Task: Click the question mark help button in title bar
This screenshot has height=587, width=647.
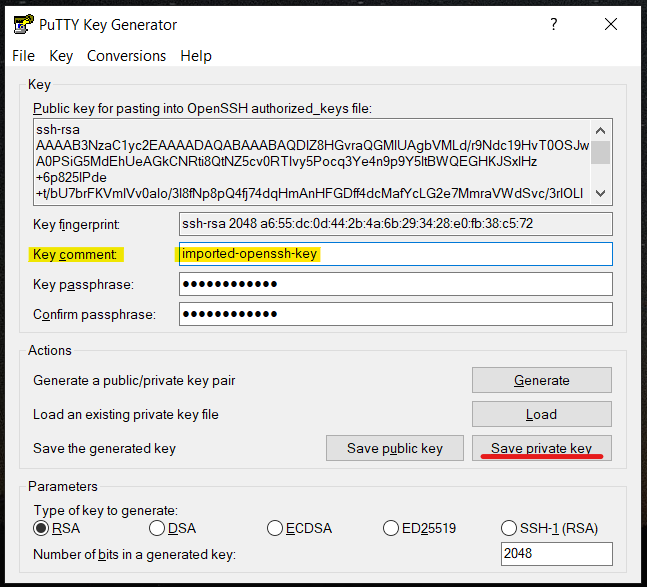Action: coord(554,25)
